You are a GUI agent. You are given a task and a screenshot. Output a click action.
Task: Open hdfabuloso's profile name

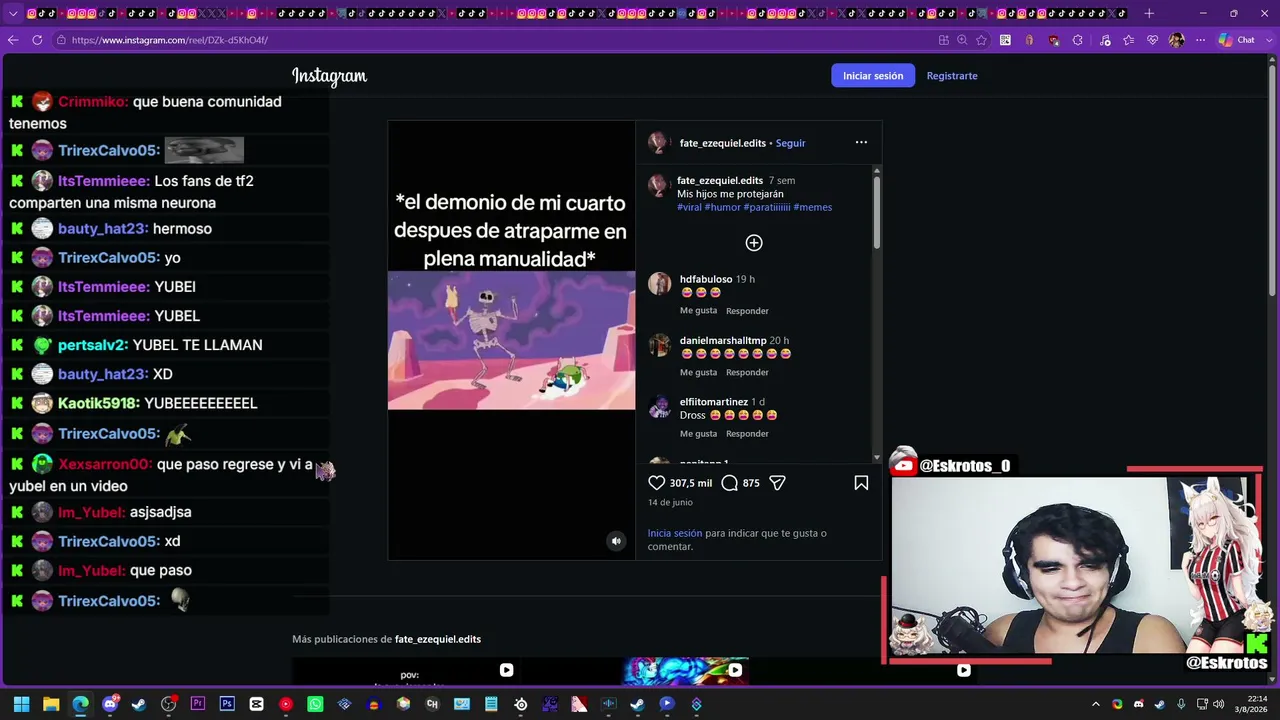point(706,279)
